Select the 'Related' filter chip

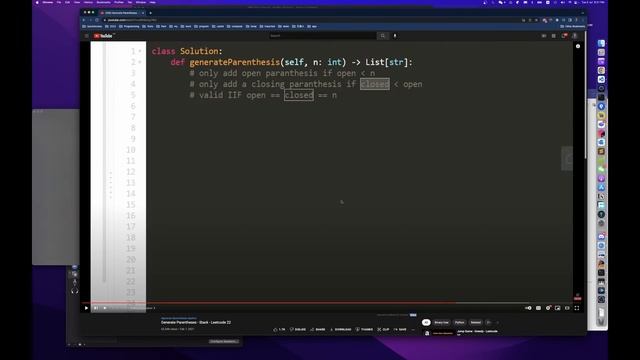coord(476,322)
